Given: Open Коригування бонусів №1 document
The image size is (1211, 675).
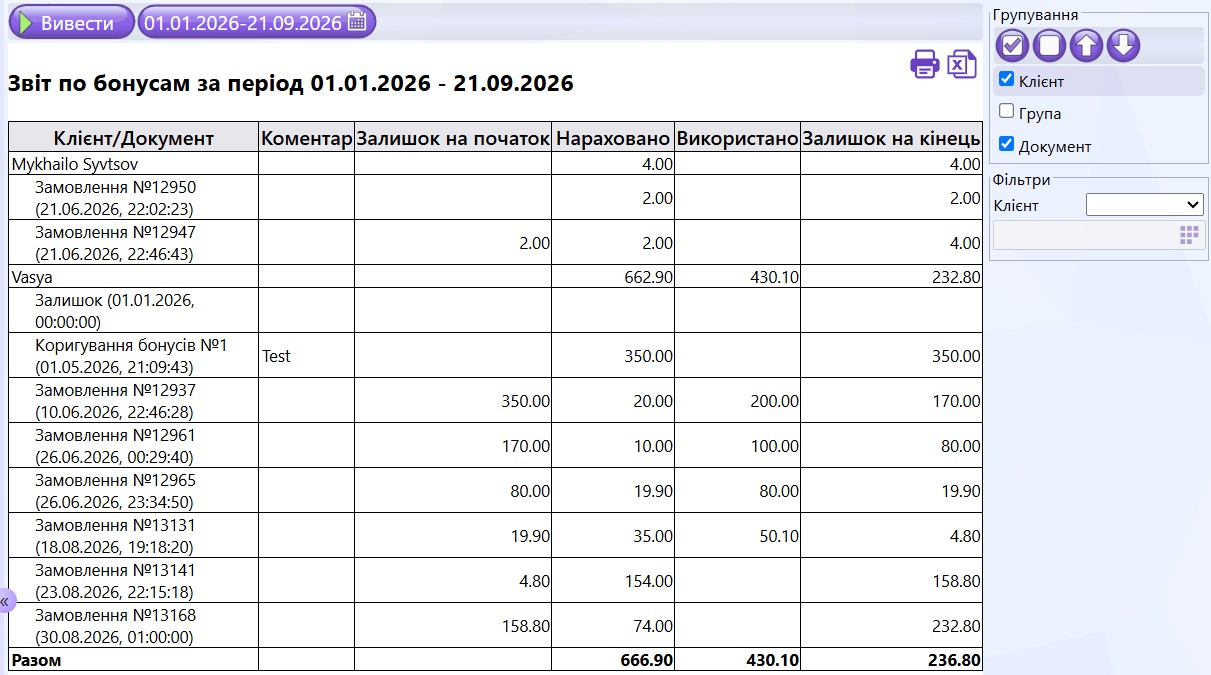Looking at the screenshot, I should [x=131, y=355].
